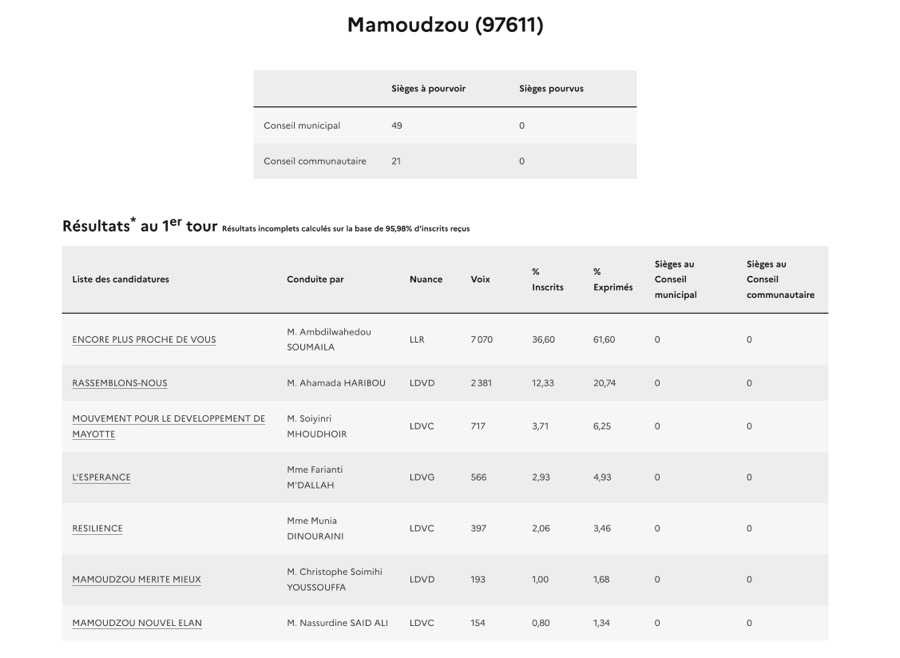Screen dimensions: 900x658
Task: Open the MAMOUDZOU MERITE MIEUX link
Action: tap(136, 580)
